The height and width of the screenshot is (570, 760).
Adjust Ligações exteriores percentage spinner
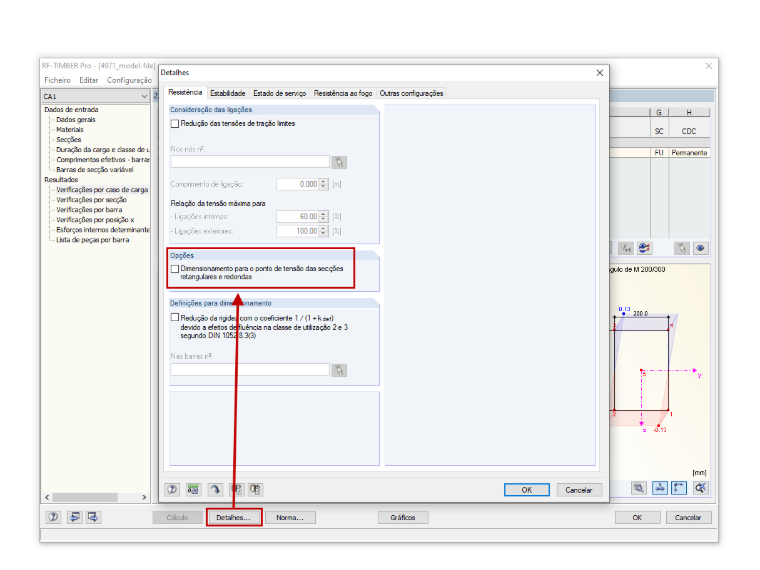point(324,231)
